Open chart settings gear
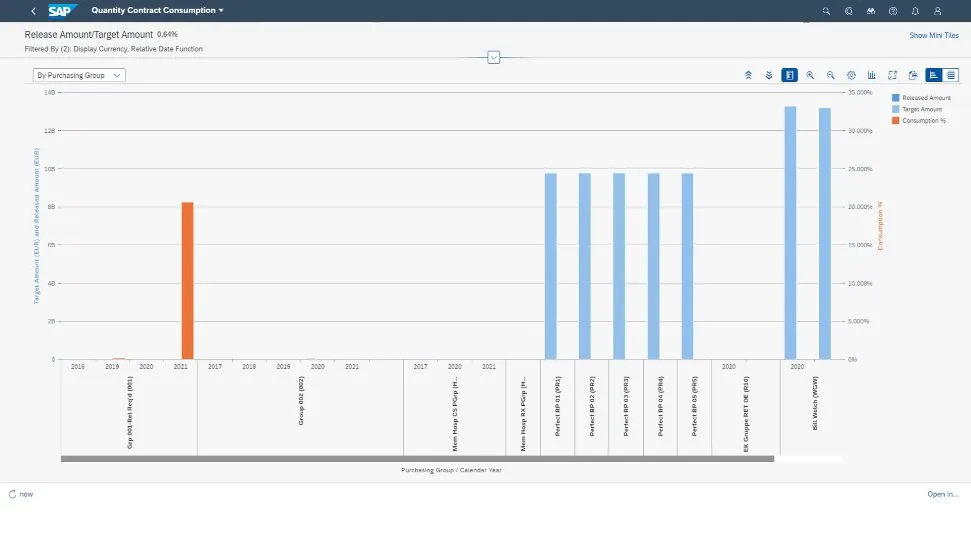Image resolution: width=971 pixels, height=545 pixels. coord(851,75)
